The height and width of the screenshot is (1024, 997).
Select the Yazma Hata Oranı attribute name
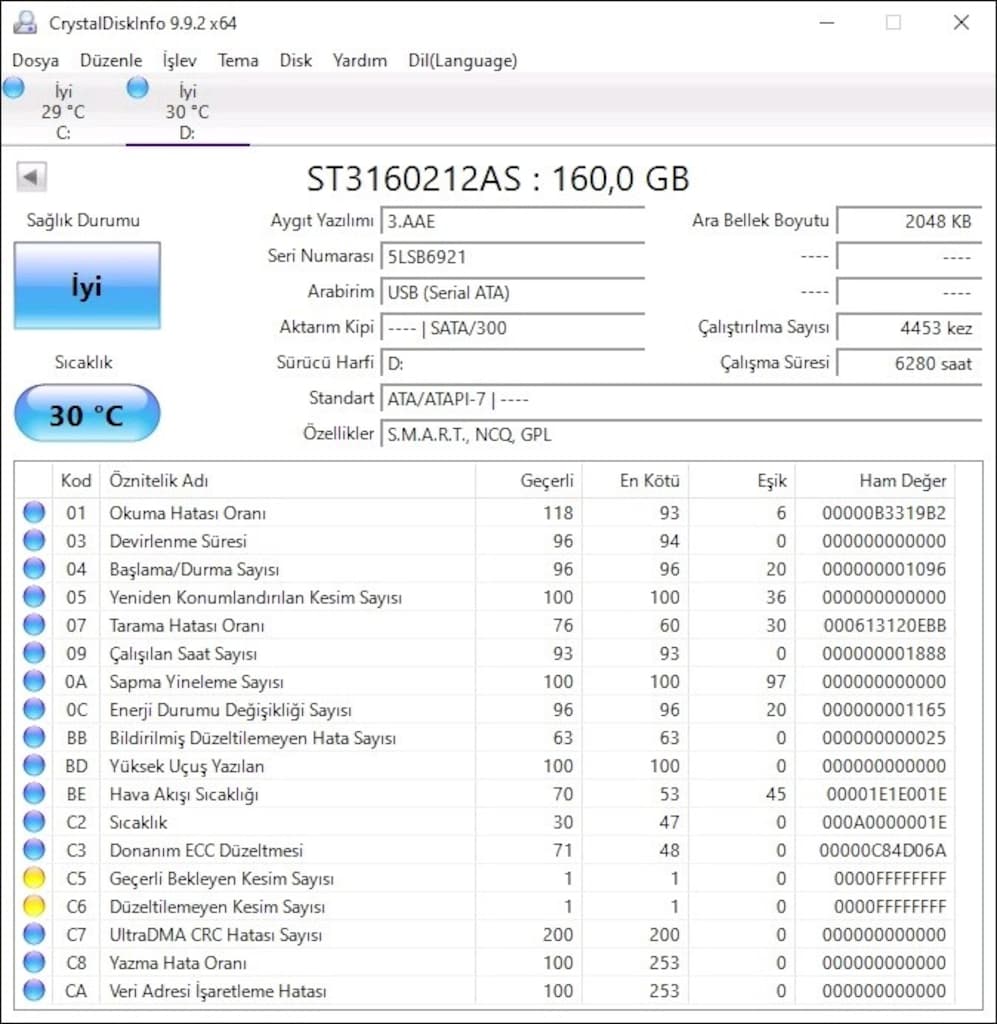tap(178, 963)
